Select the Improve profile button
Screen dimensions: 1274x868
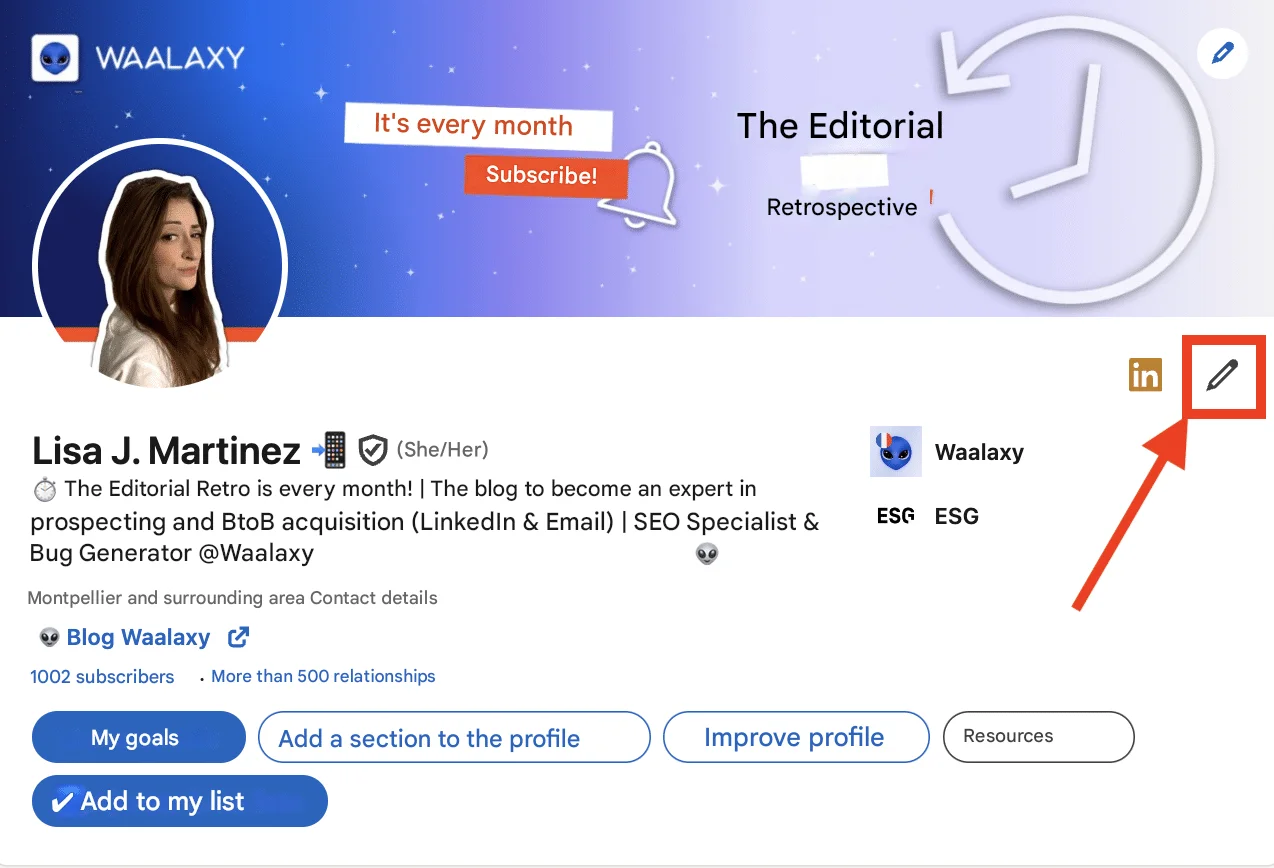point(796,738)
